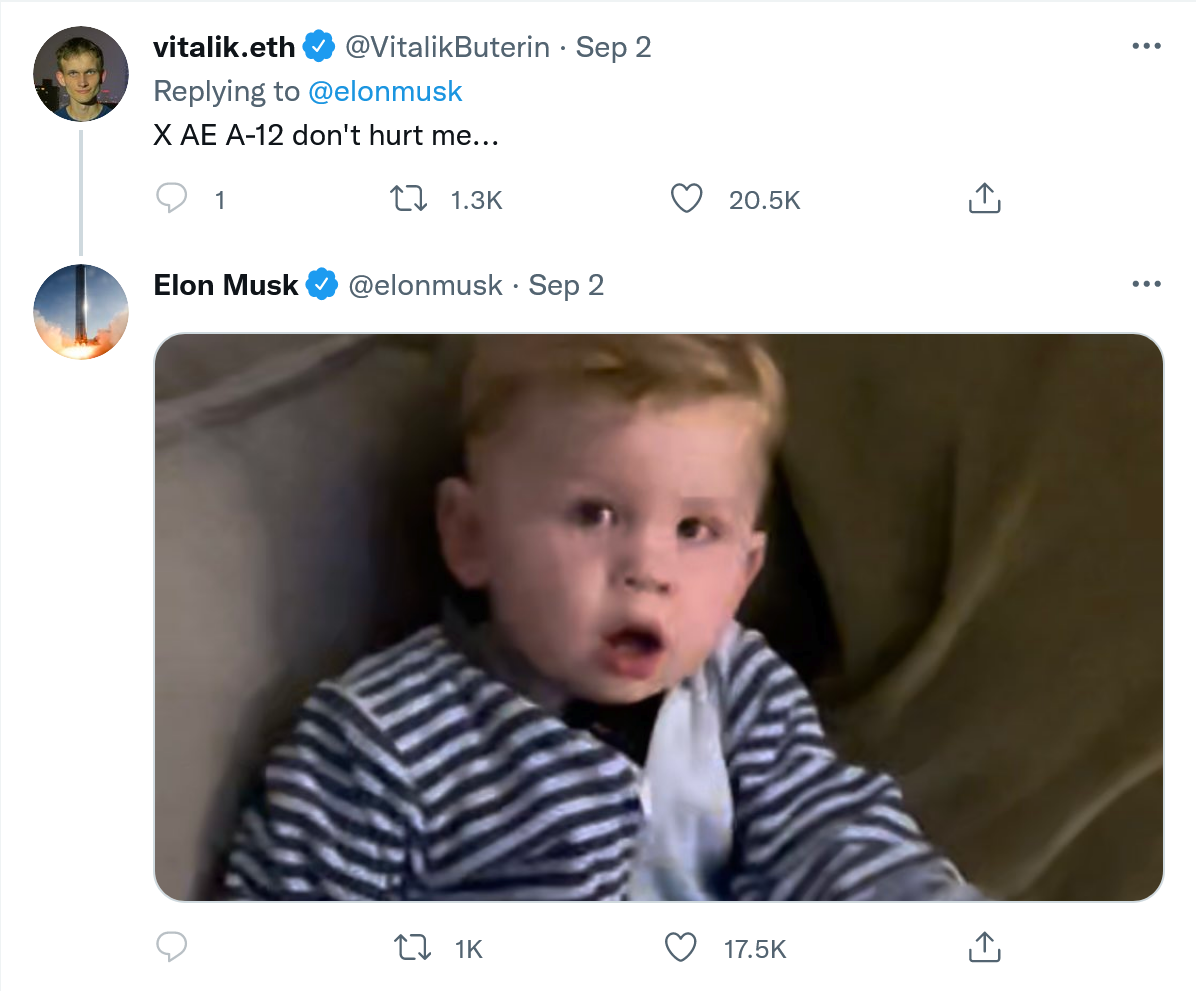Screen dimensions: 1196x991
Task: Open Elon Musk's rocket profile picture
Action: (x=81, y=311)
